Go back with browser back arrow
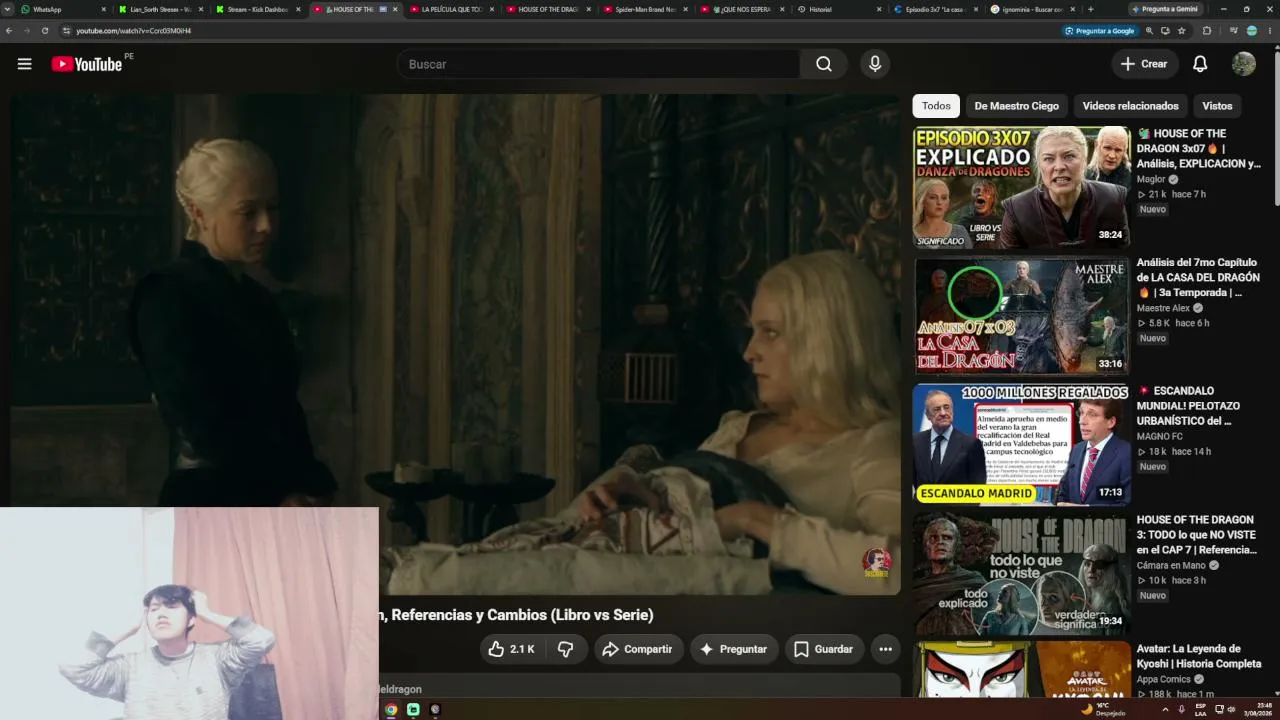Image resolution: width=1280 pixels, height=720 pixels. pos(9,31)
